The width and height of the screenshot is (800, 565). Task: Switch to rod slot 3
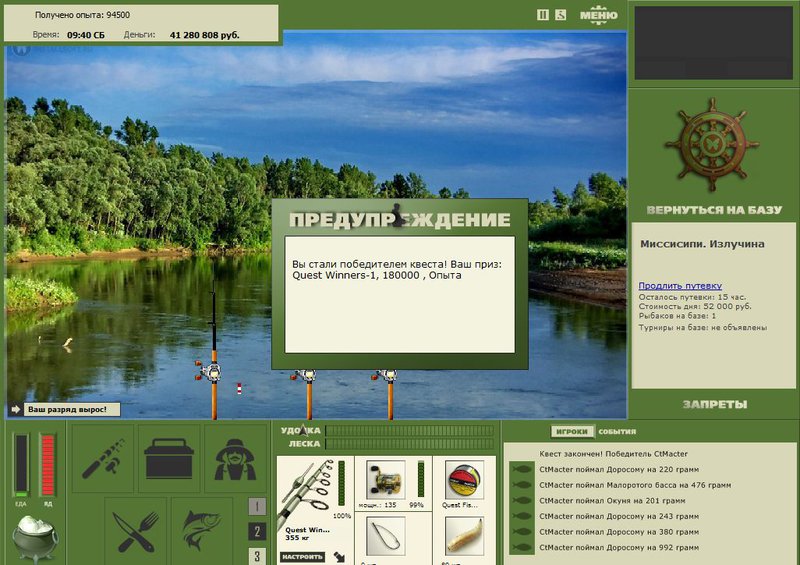257,556
